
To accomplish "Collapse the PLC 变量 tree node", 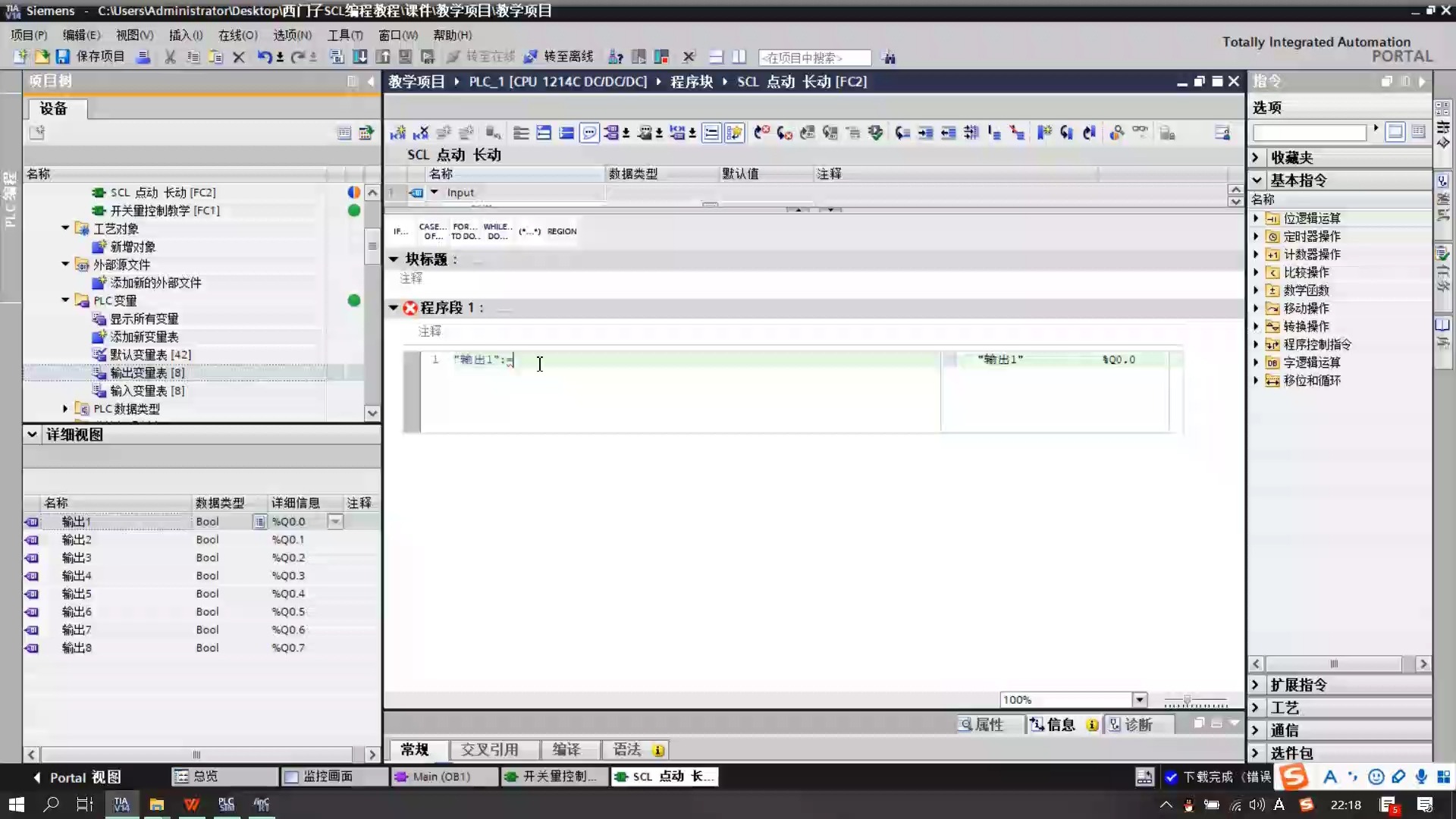I will coord(64,300).
